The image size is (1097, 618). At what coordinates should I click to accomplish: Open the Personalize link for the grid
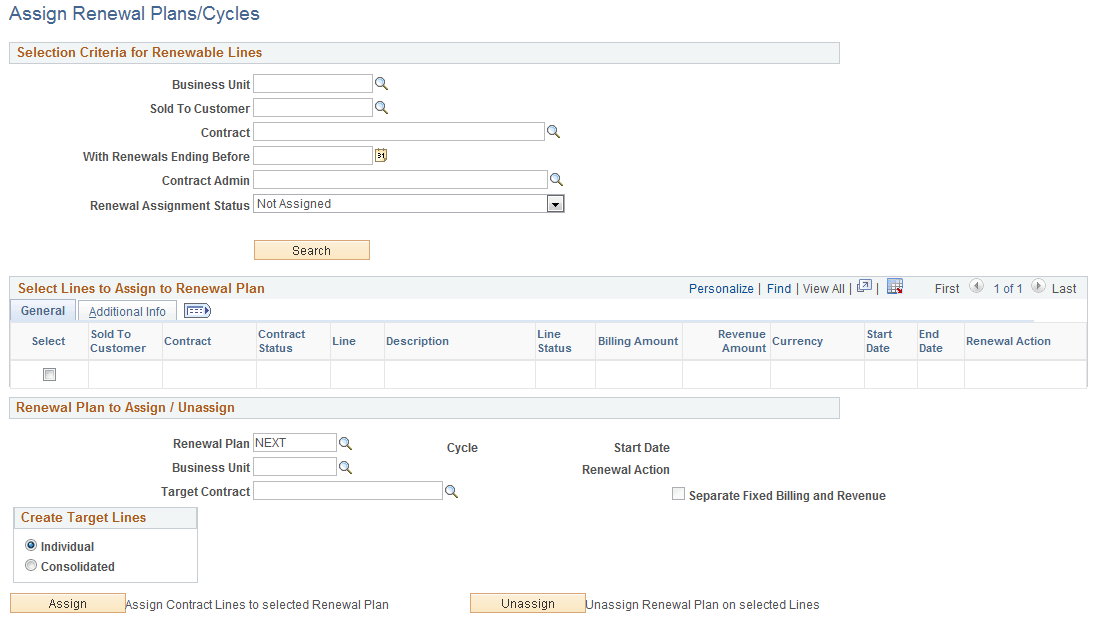(x=720, y=288)
